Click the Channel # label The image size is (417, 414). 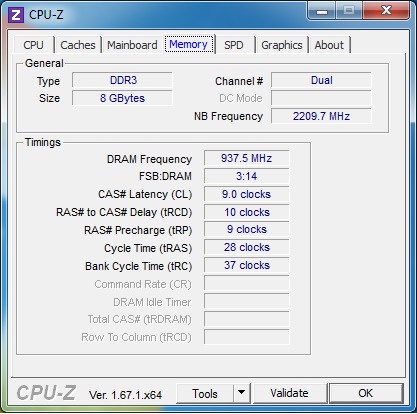coord(239,81)
